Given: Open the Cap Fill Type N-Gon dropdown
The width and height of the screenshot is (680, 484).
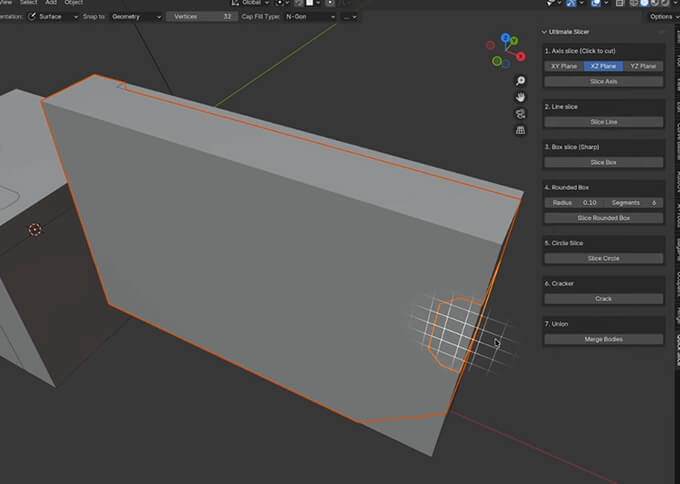Looking at the screenshot, I should (x=308, y=17).
